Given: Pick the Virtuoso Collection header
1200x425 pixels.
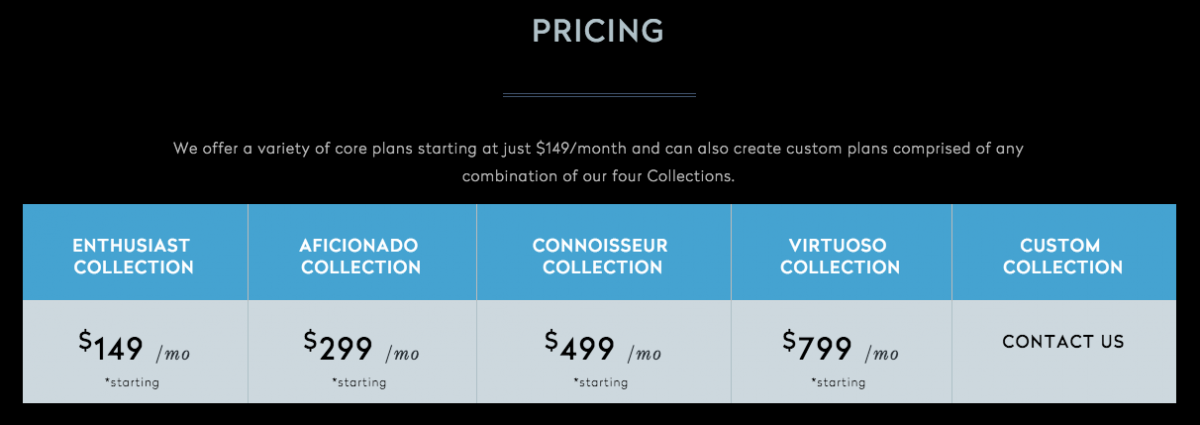Looking at the screenshot, I should 840,256.
